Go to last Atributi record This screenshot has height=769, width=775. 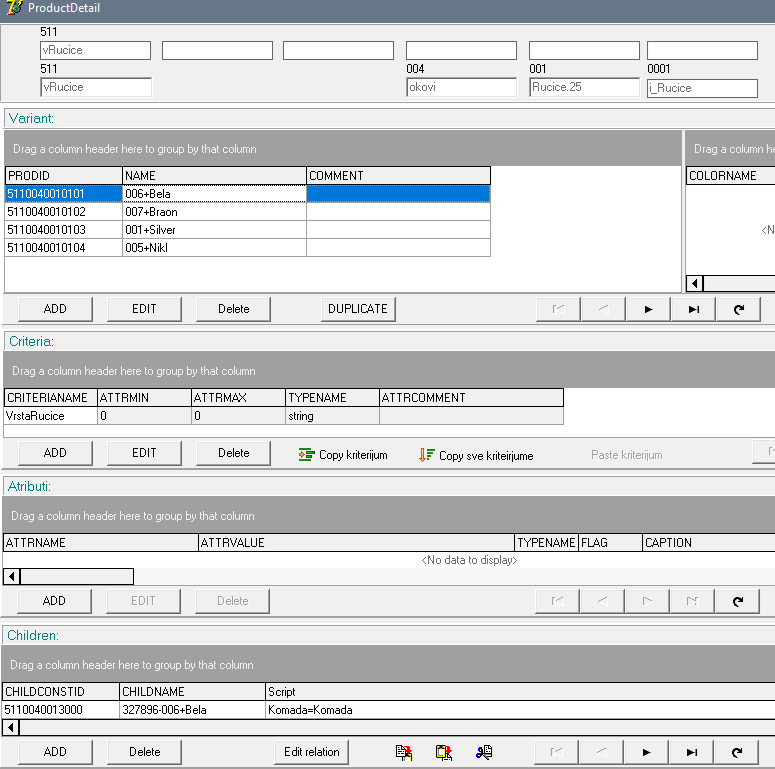[692, 601]
